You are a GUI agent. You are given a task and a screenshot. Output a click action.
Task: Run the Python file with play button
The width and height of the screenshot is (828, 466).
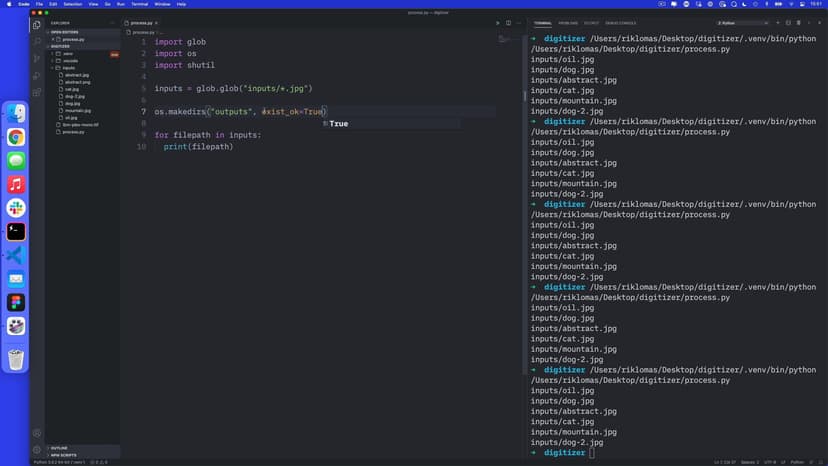click(497, 22)
